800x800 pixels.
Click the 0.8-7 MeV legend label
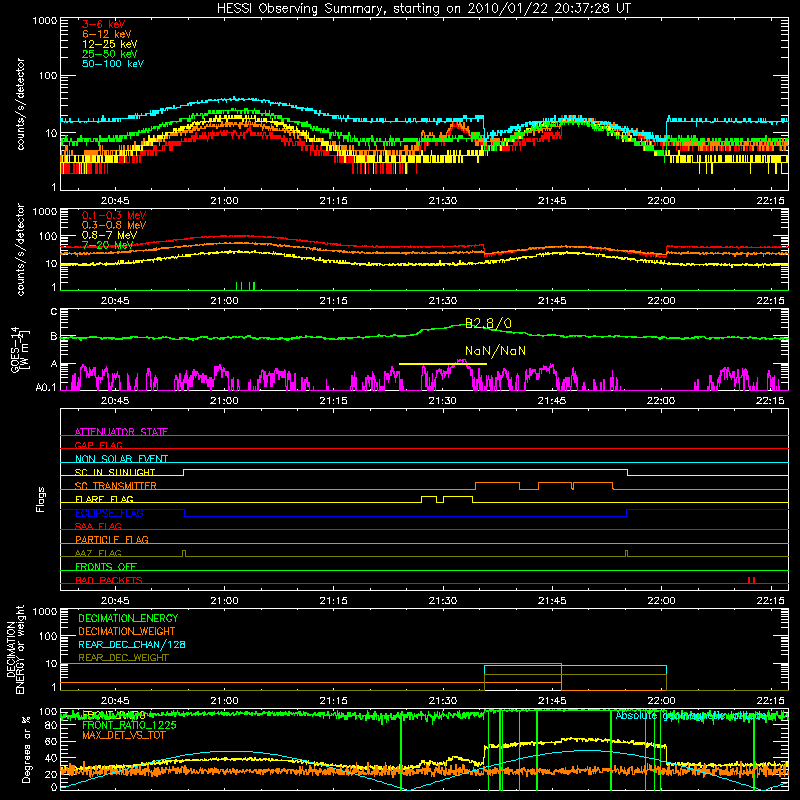109,235
